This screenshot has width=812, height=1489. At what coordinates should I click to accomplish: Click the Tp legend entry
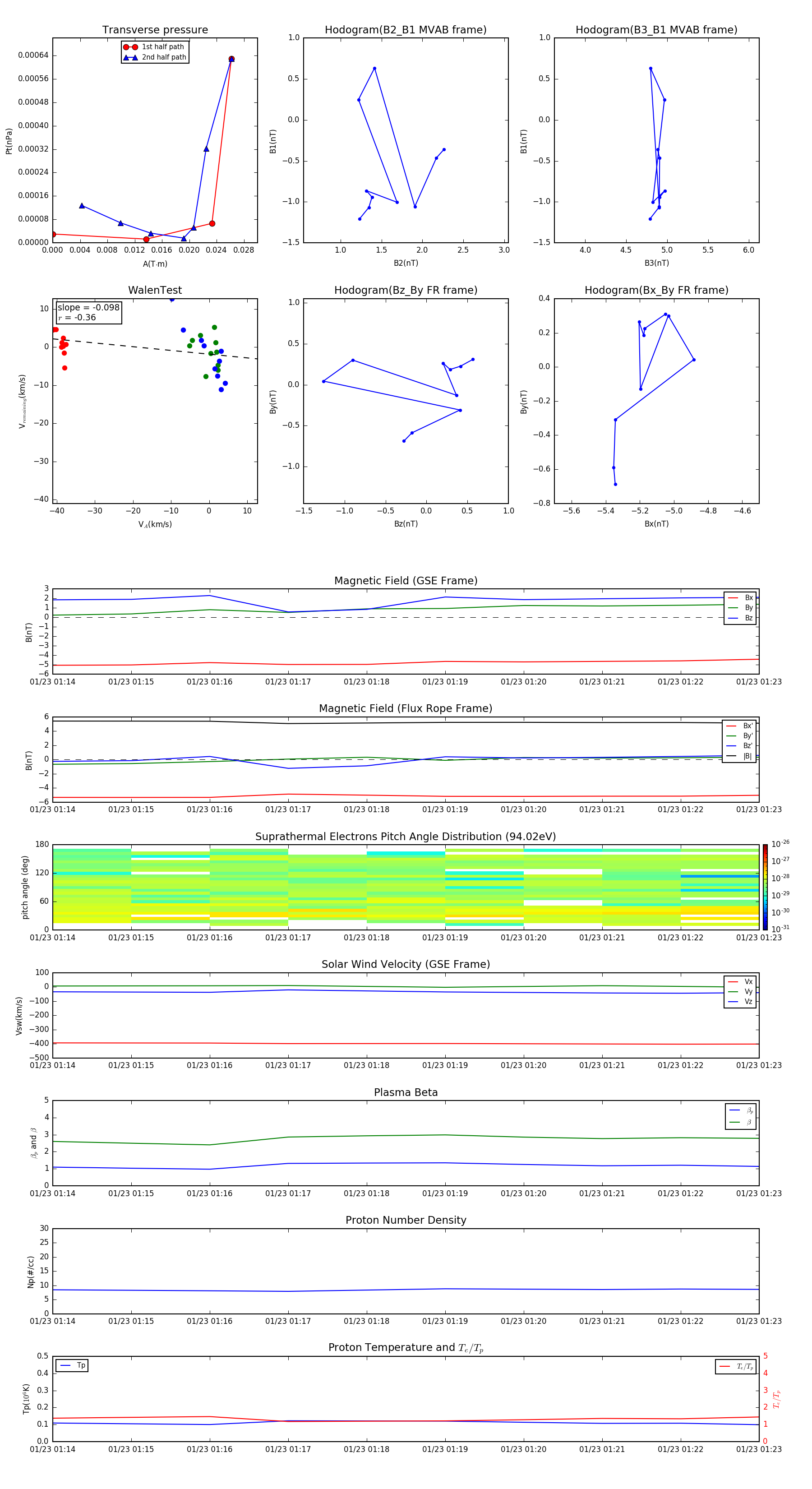(72, 1365)
